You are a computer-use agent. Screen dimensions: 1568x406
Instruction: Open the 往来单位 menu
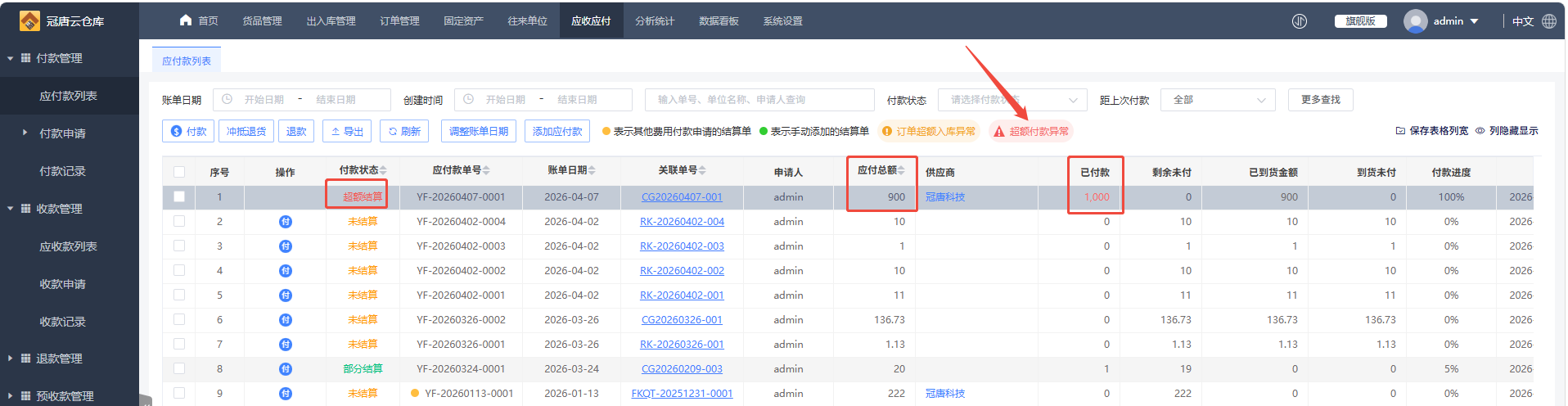coord(527,20)
